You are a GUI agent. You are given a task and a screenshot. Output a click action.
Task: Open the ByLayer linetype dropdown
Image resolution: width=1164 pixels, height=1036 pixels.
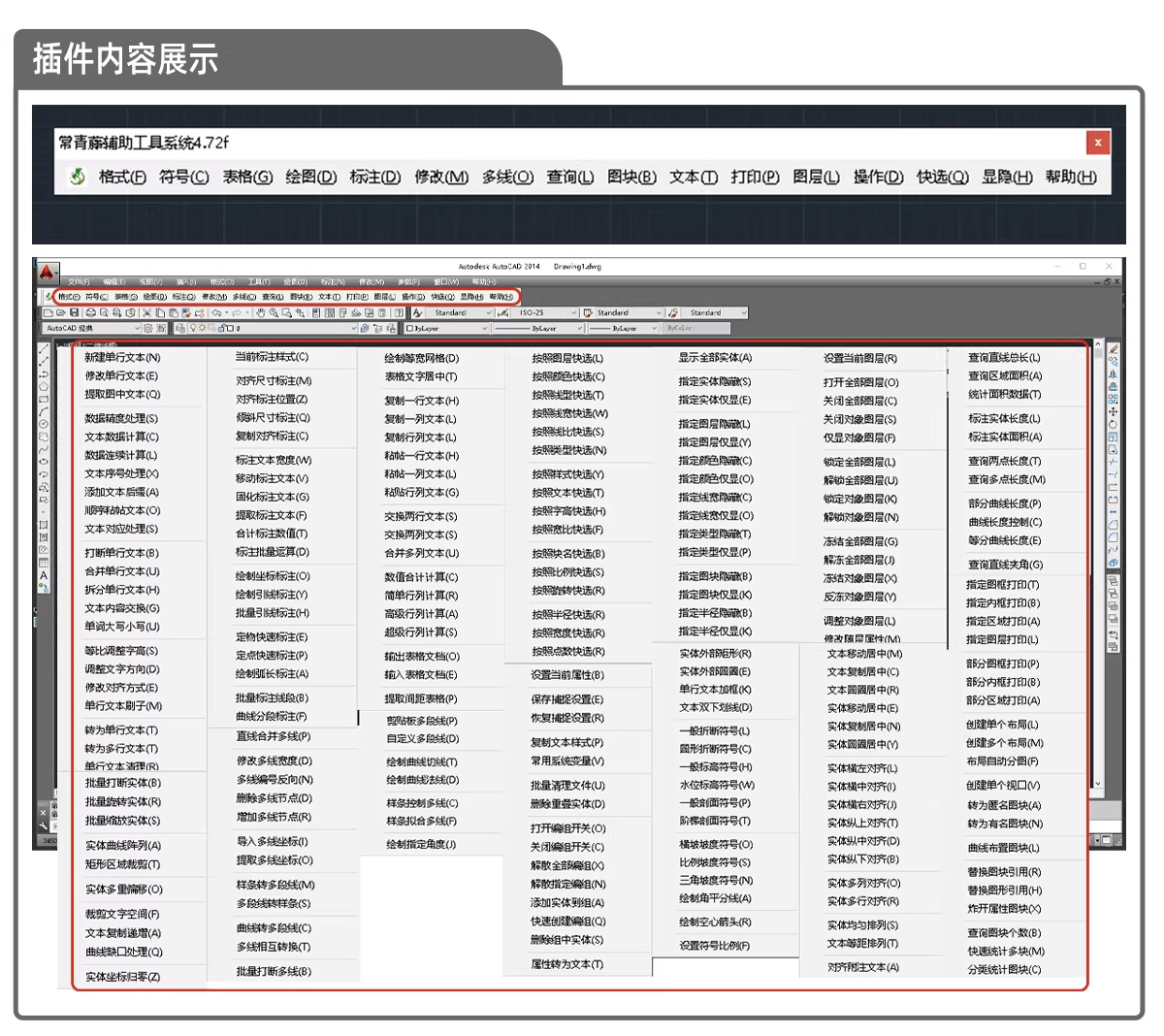pos(538,328)
